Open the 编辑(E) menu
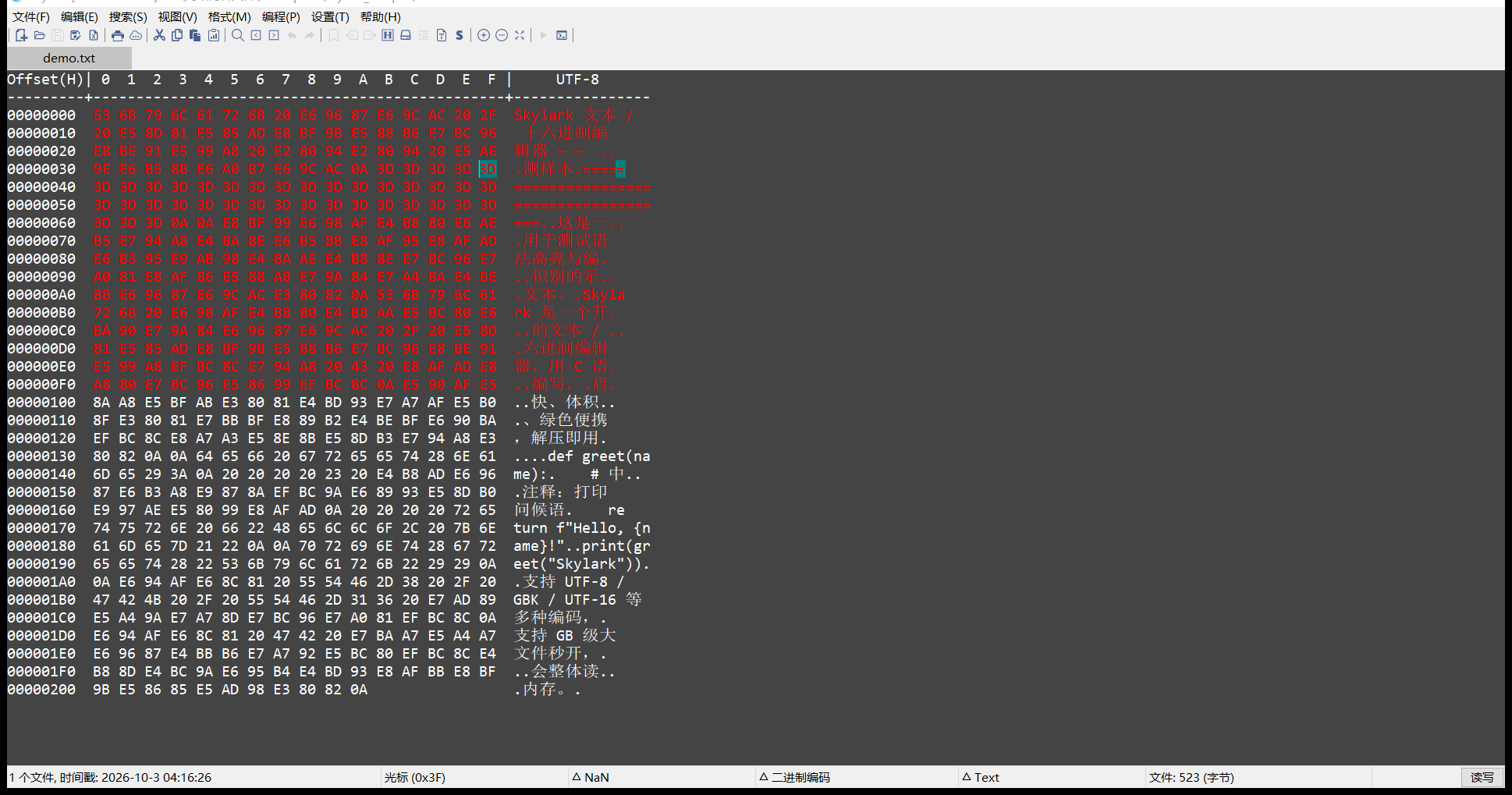The width and height of the screenshot is (1512, 795). point(80,16)
